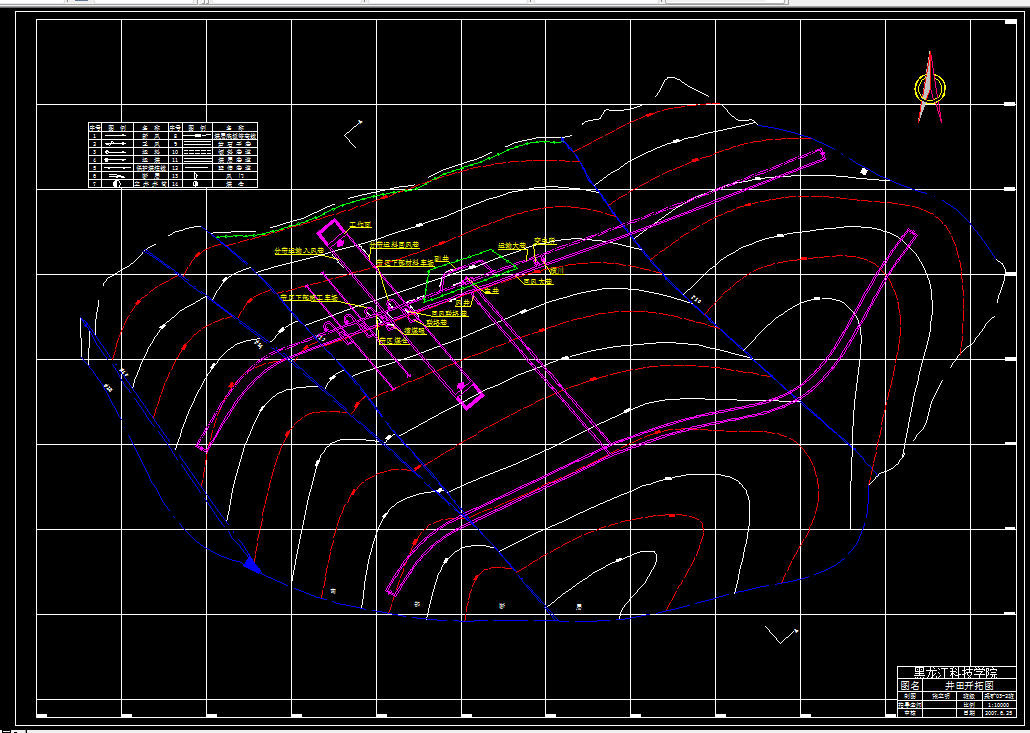
Task: Select legend row 10 dashed double-line symbol
Action: tap(198, 152)
